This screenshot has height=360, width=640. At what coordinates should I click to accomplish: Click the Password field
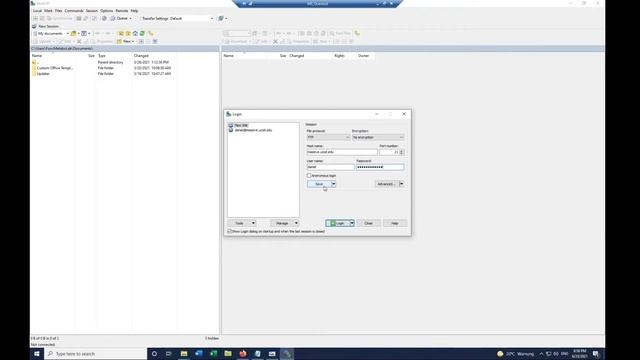click(380, 167)
